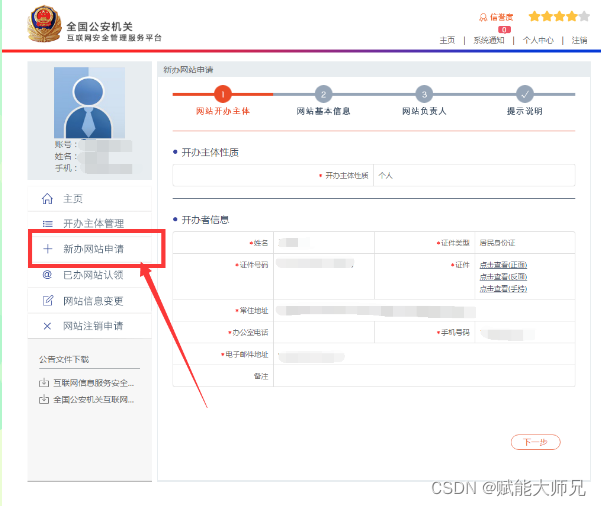Click the 公告文件下载 heading
This screenshot has width=601, height=506.
[64, 359]
